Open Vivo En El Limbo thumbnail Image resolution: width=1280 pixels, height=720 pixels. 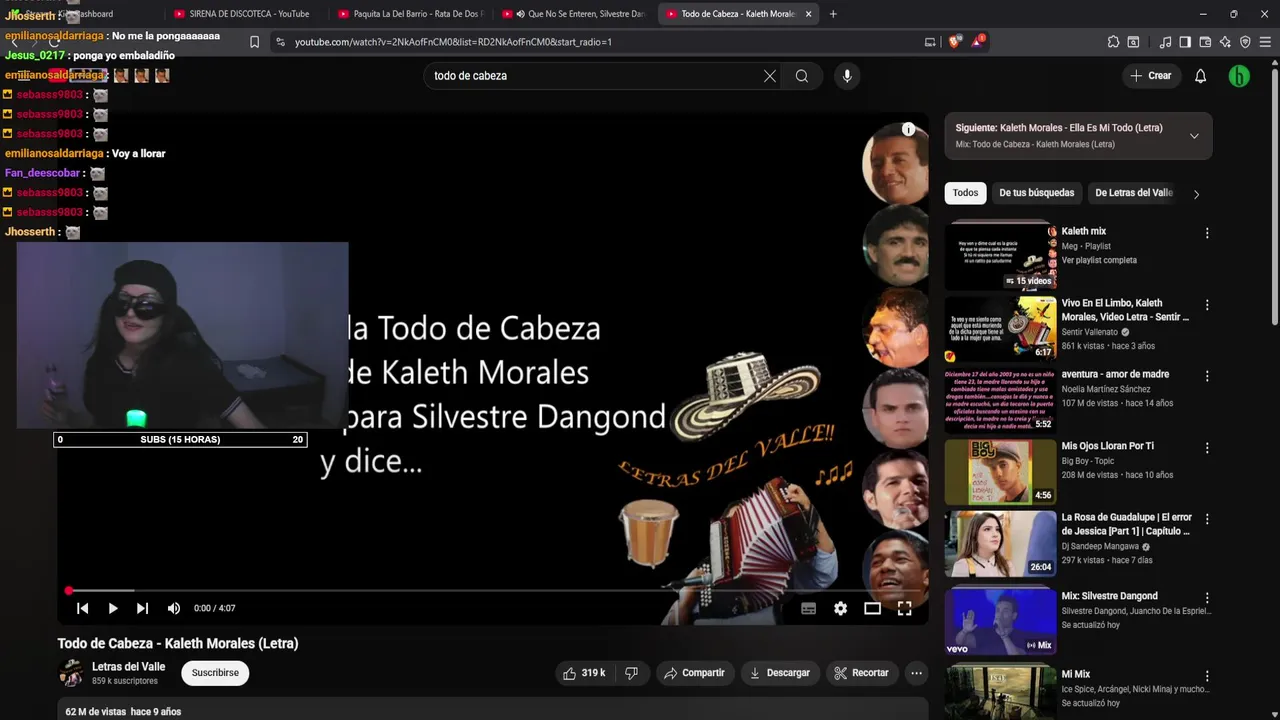[1000, 328]
